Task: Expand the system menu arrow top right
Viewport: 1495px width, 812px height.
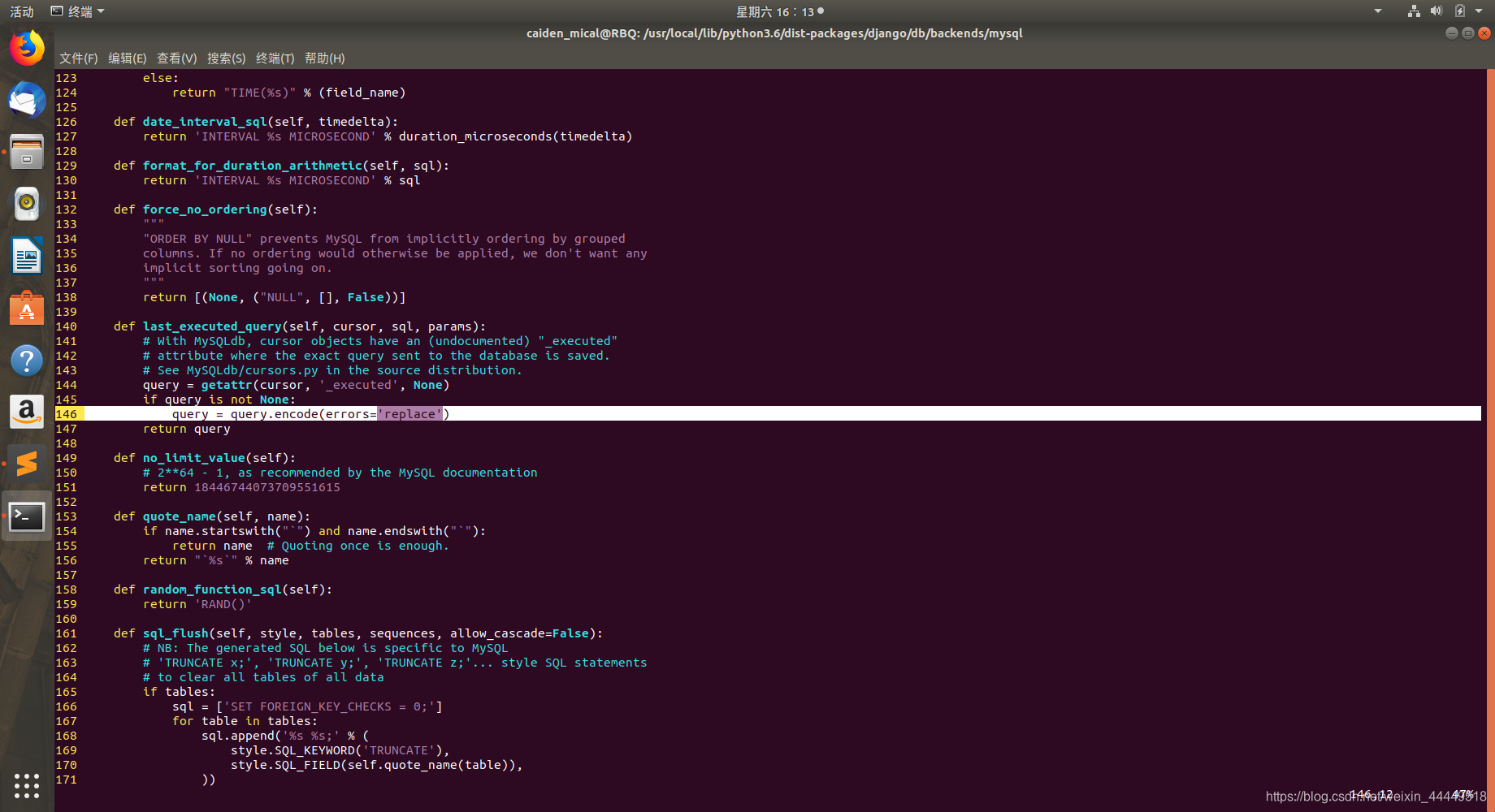Action: tap(1480, 11)
